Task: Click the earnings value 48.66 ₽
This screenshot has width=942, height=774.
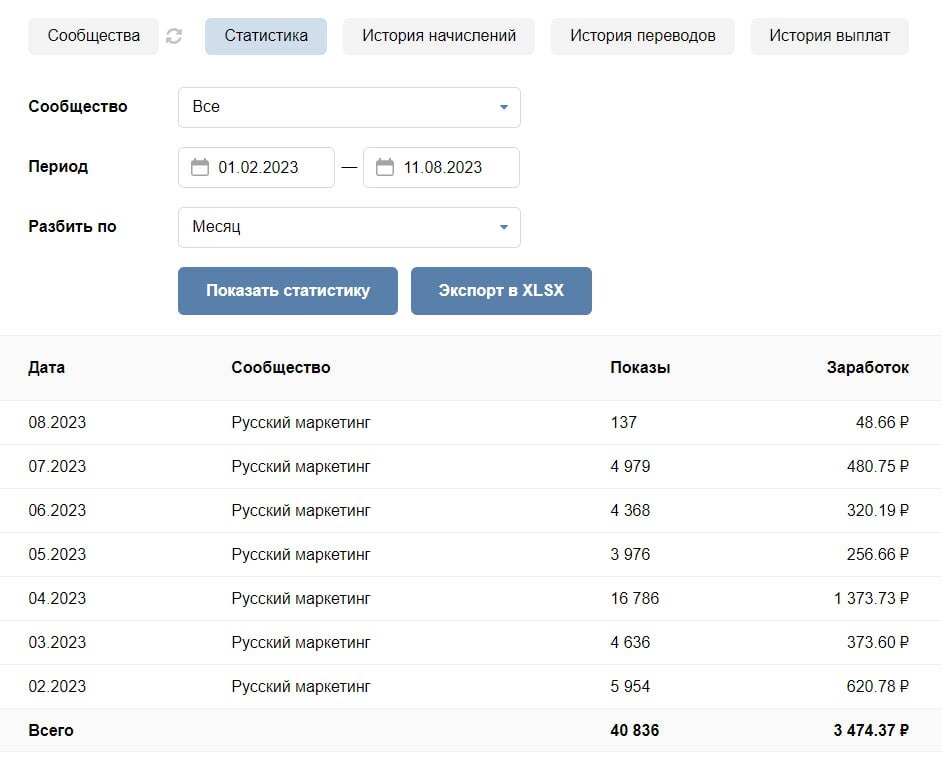Action: (x=882, y=422)
